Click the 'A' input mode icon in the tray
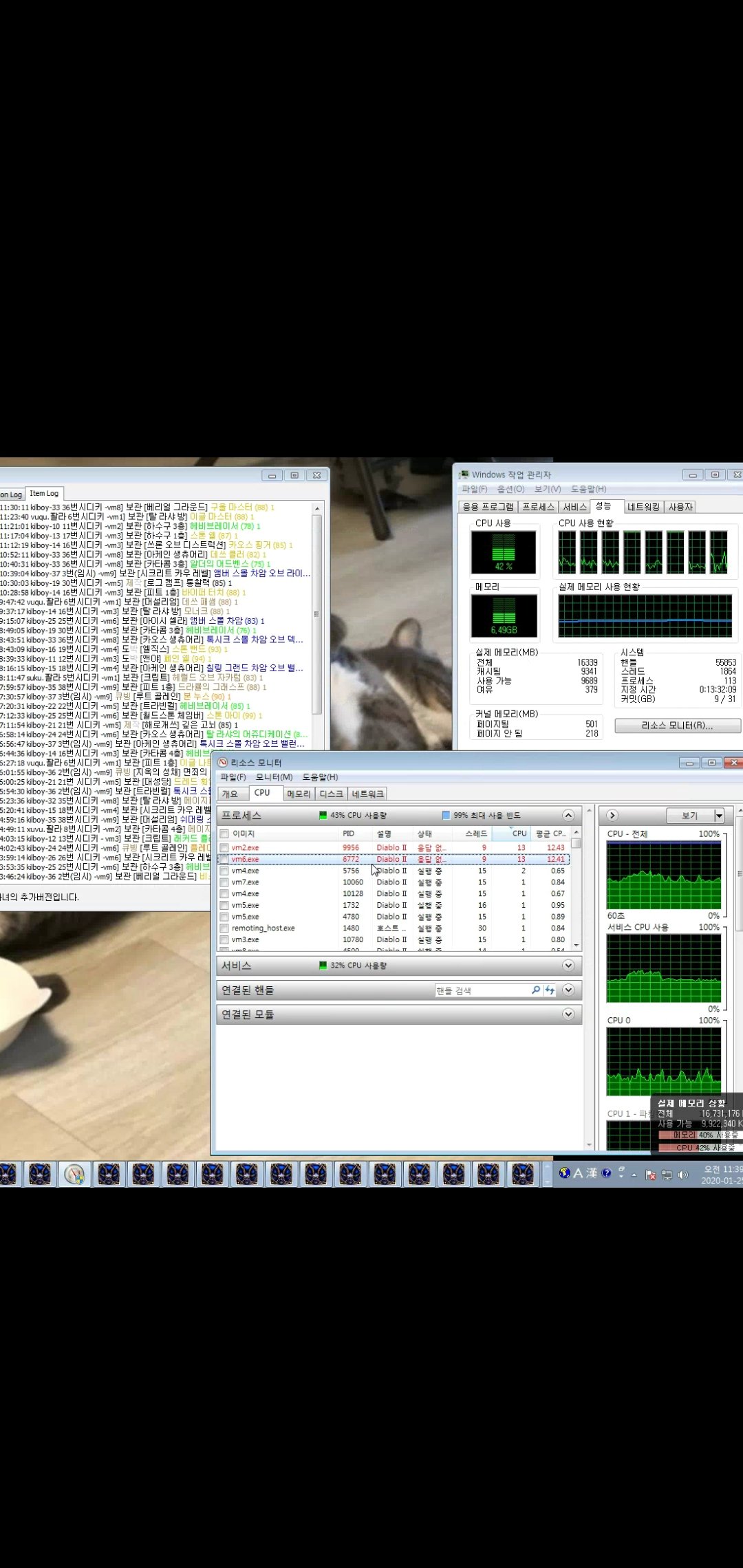 coord(578,1173)
